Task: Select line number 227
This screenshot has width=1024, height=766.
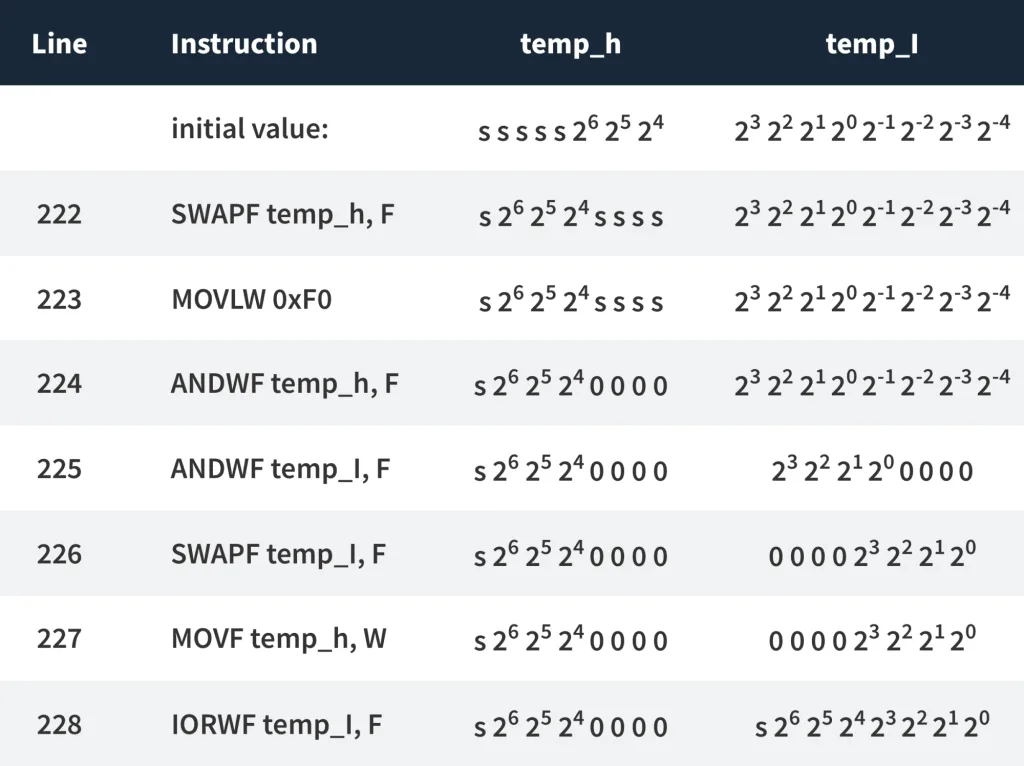Action: click(x=59, y=639)
